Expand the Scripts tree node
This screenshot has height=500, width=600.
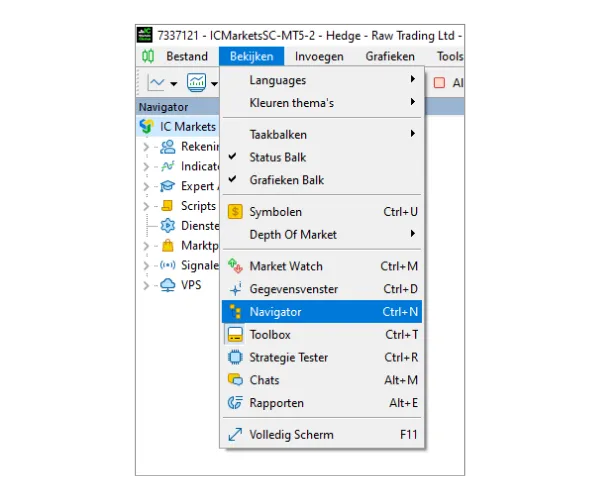146,206
